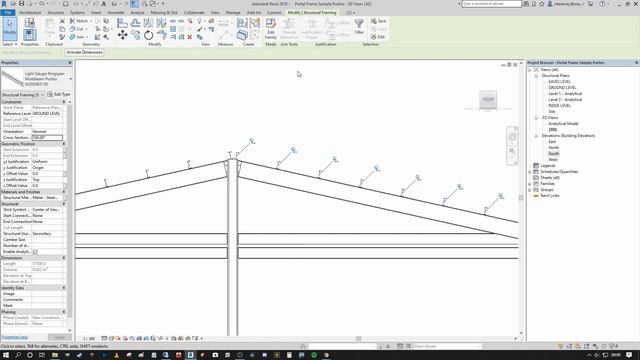Screen dimensions: 640x360
Task: Expand Schedules/Quantities tree node
Action: tap(530, 172)
